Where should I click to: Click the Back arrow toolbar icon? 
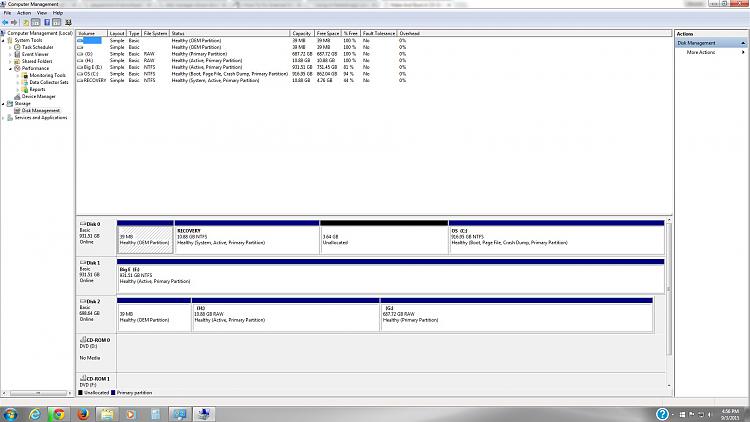point(5,22)
